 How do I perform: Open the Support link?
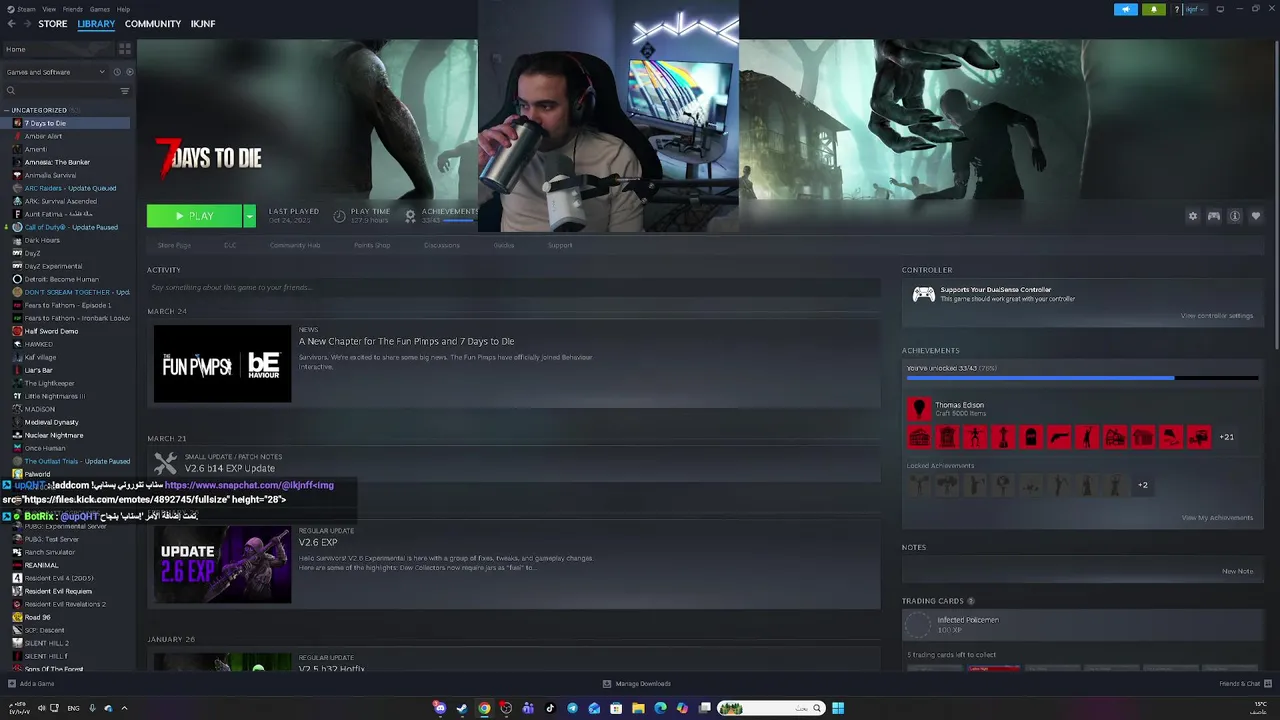pos(560,245)
